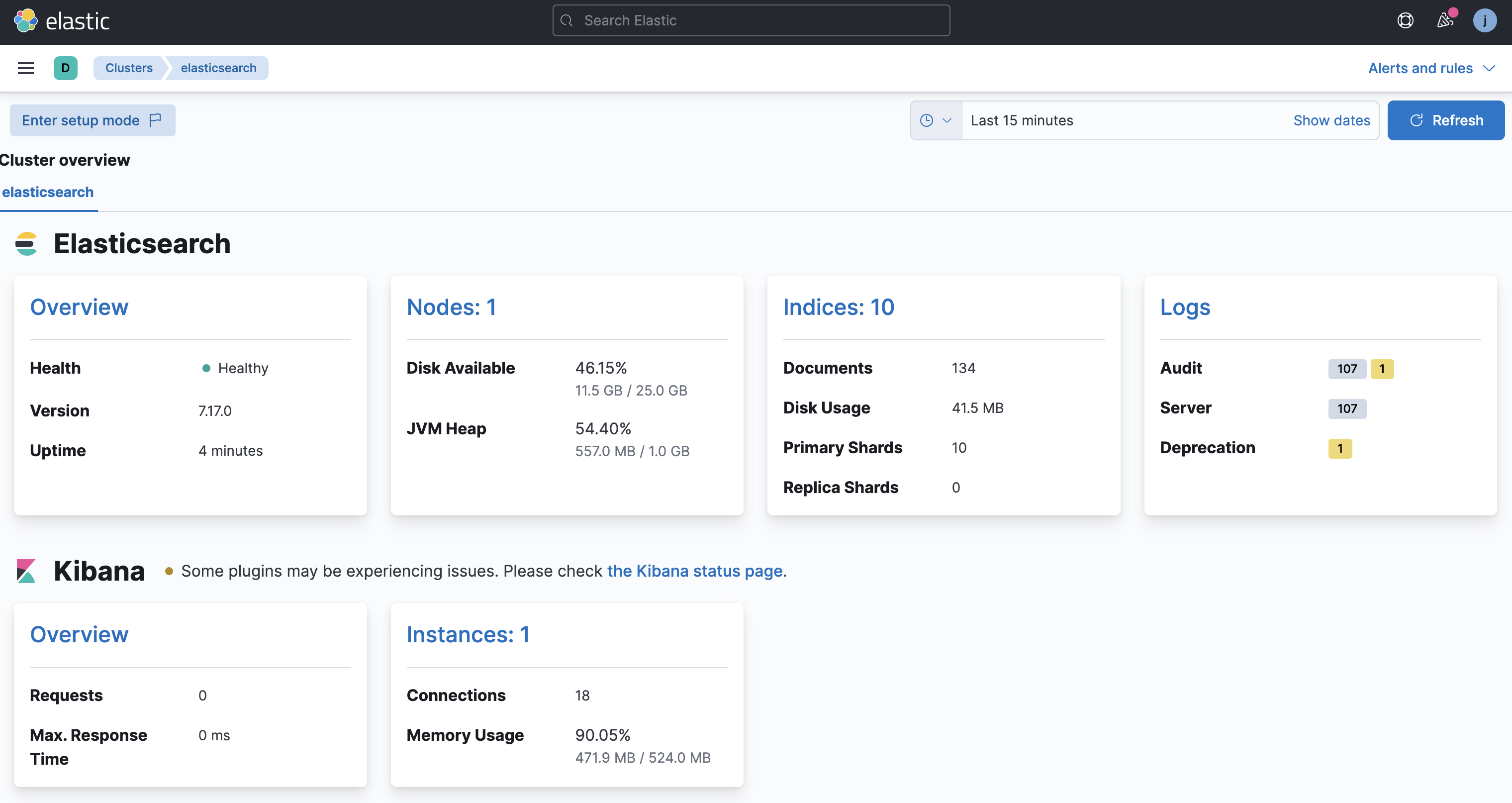The width and height of the screenshot is (1512, 803).
Task: Click the green D space avatar
Action: (65, 68)
